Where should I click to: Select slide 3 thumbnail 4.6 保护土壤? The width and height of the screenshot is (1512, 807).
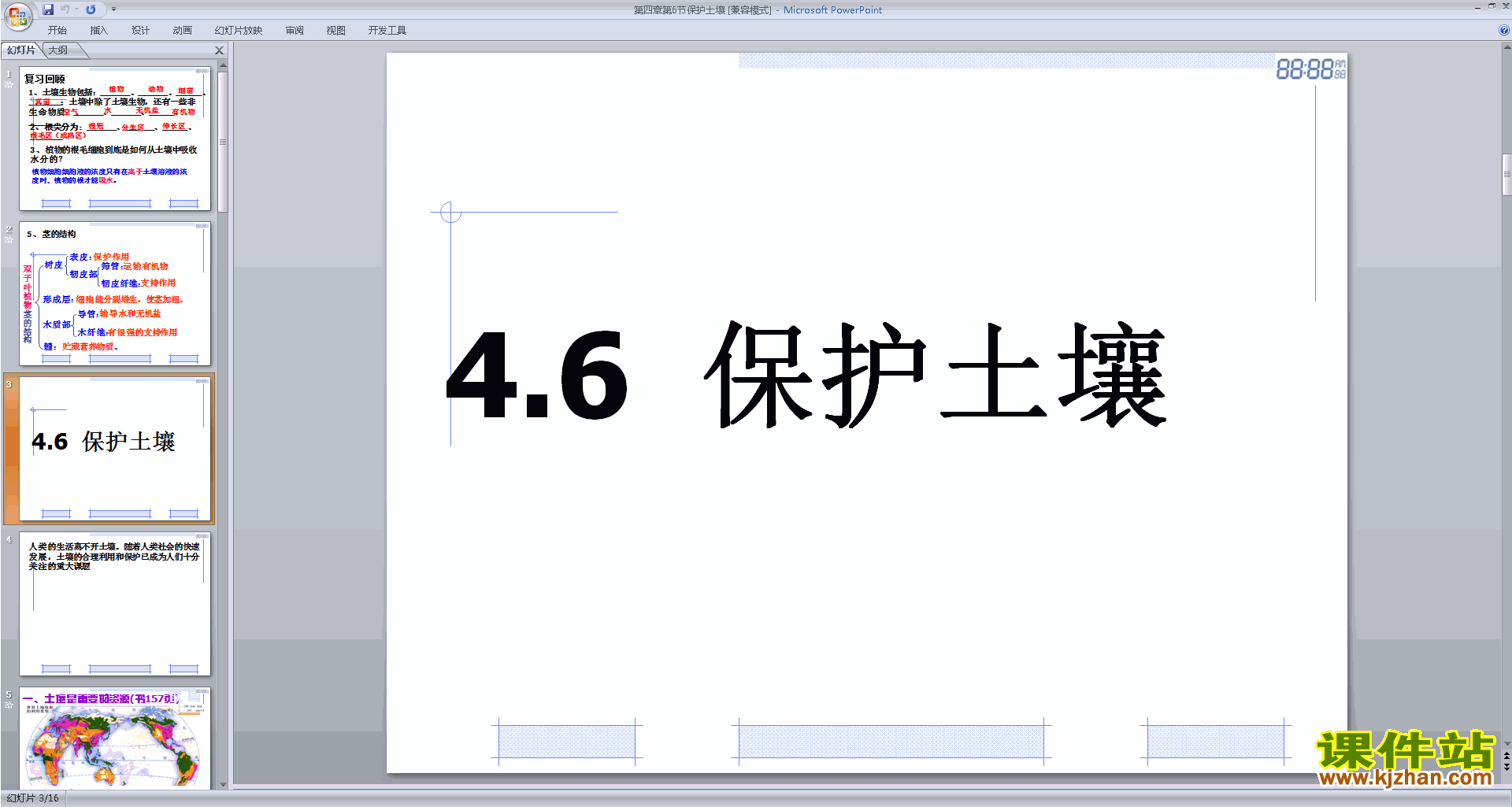tap(115, 449)
